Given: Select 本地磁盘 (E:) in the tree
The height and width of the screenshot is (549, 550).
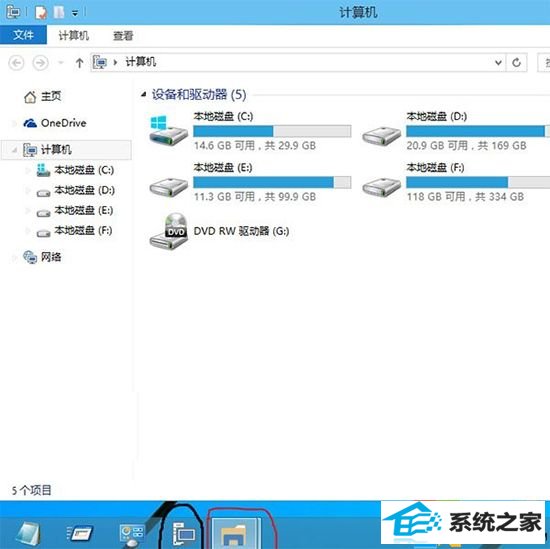Looking at the screenshot, I should click(83, 210).
